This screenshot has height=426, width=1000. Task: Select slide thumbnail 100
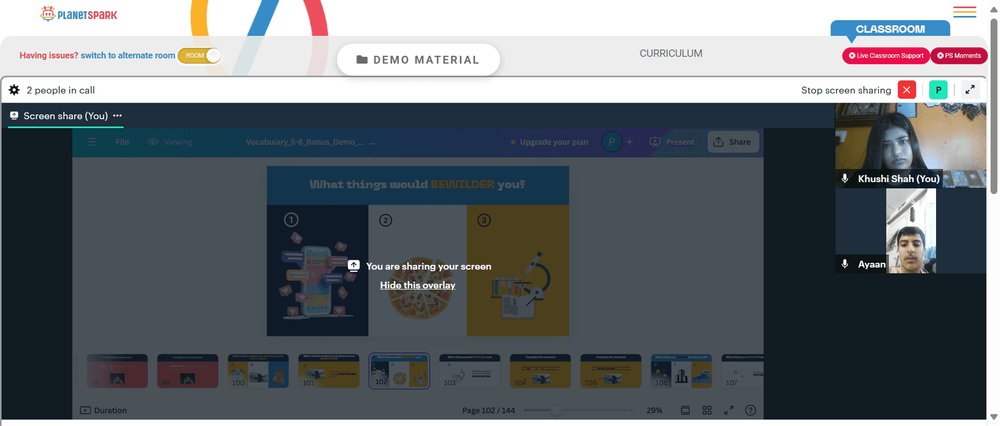click(258, 371)
